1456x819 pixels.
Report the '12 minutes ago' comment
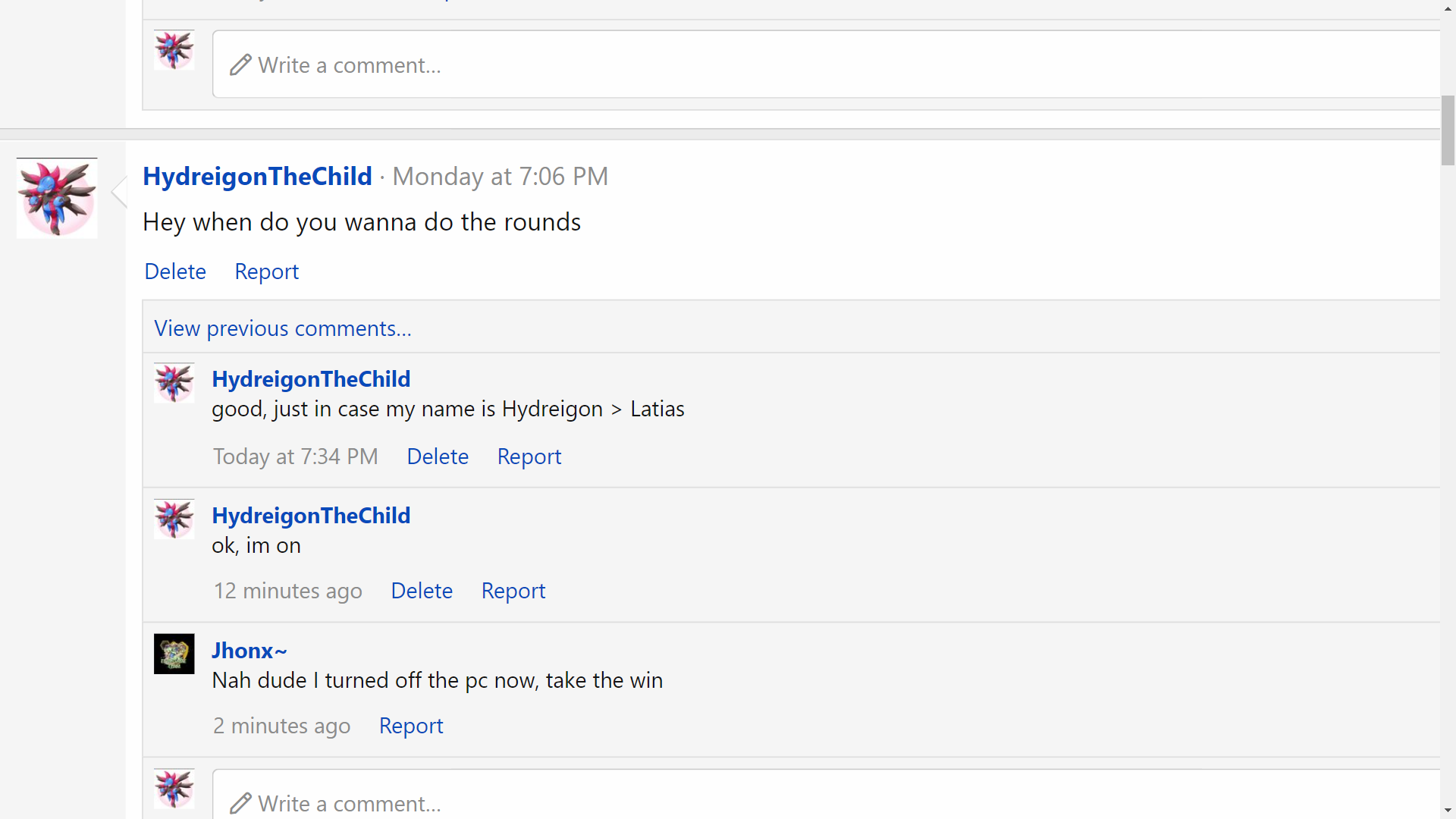pos(513,591)
